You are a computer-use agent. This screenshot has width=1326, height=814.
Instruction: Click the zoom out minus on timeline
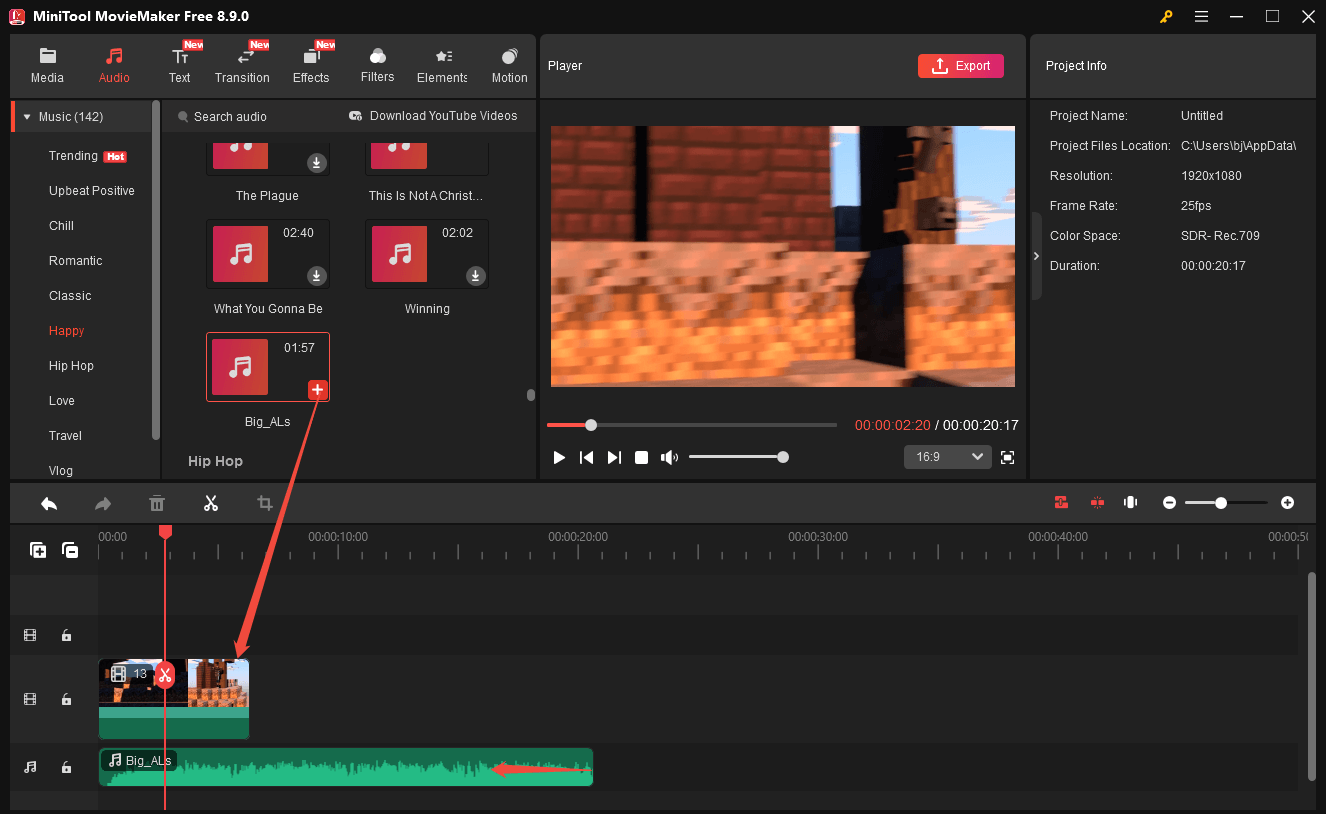click(1169, 503)
